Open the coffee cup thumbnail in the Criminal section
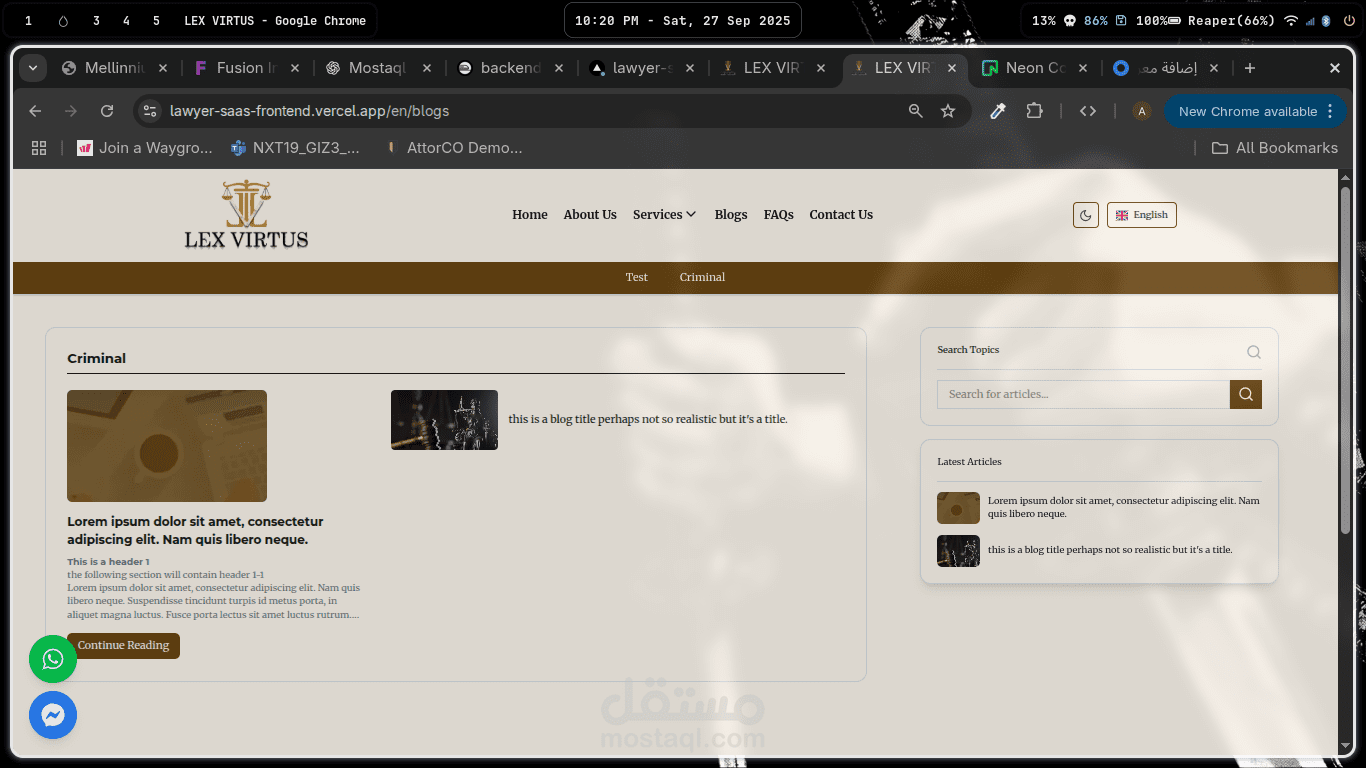 [x=167, y=446]
